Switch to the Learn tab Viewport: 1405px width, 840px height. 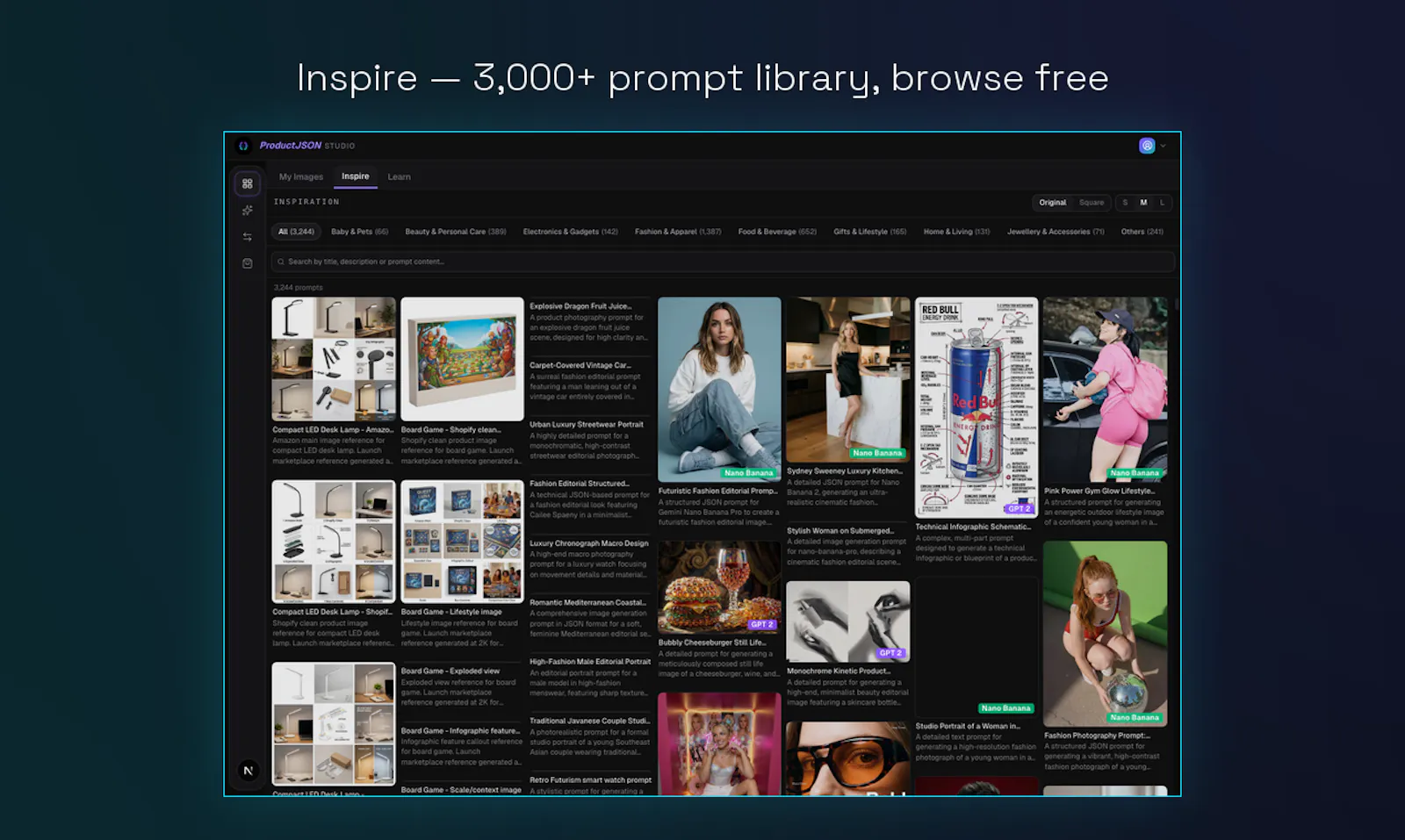(400, 176)
